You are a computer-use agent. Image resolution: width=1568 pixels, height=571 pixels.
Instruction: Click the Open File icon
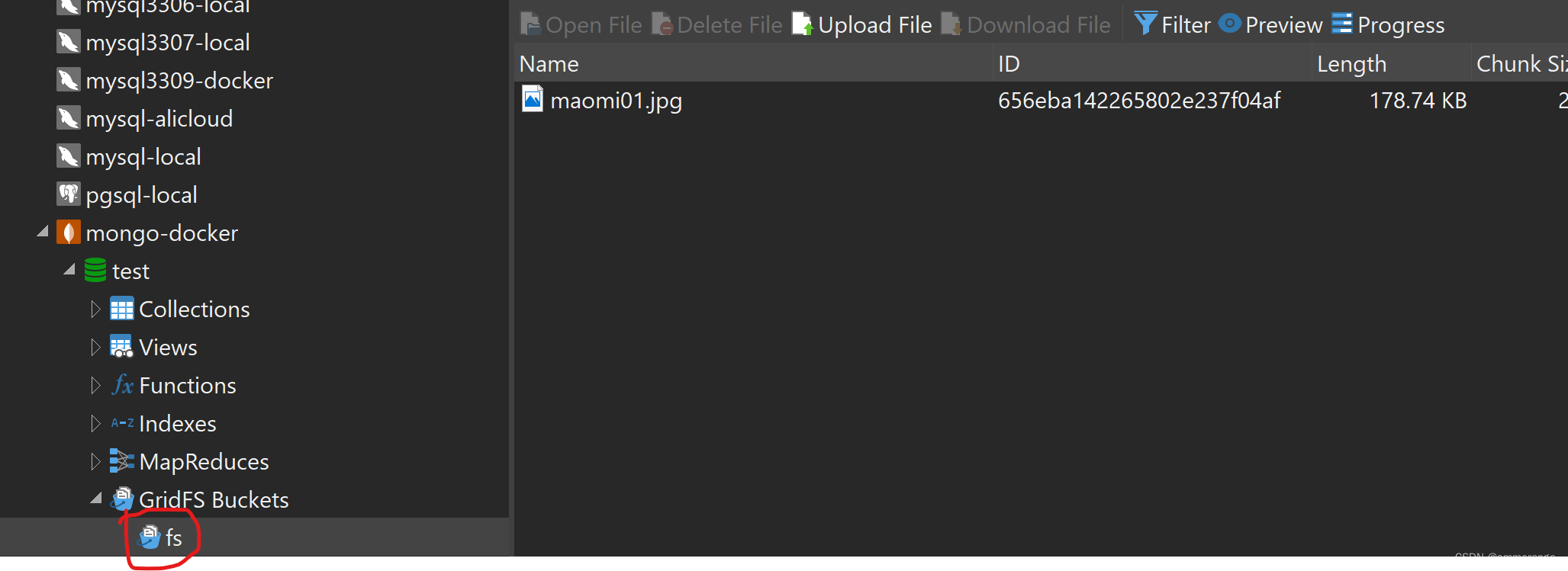click(x=530, y=24)
